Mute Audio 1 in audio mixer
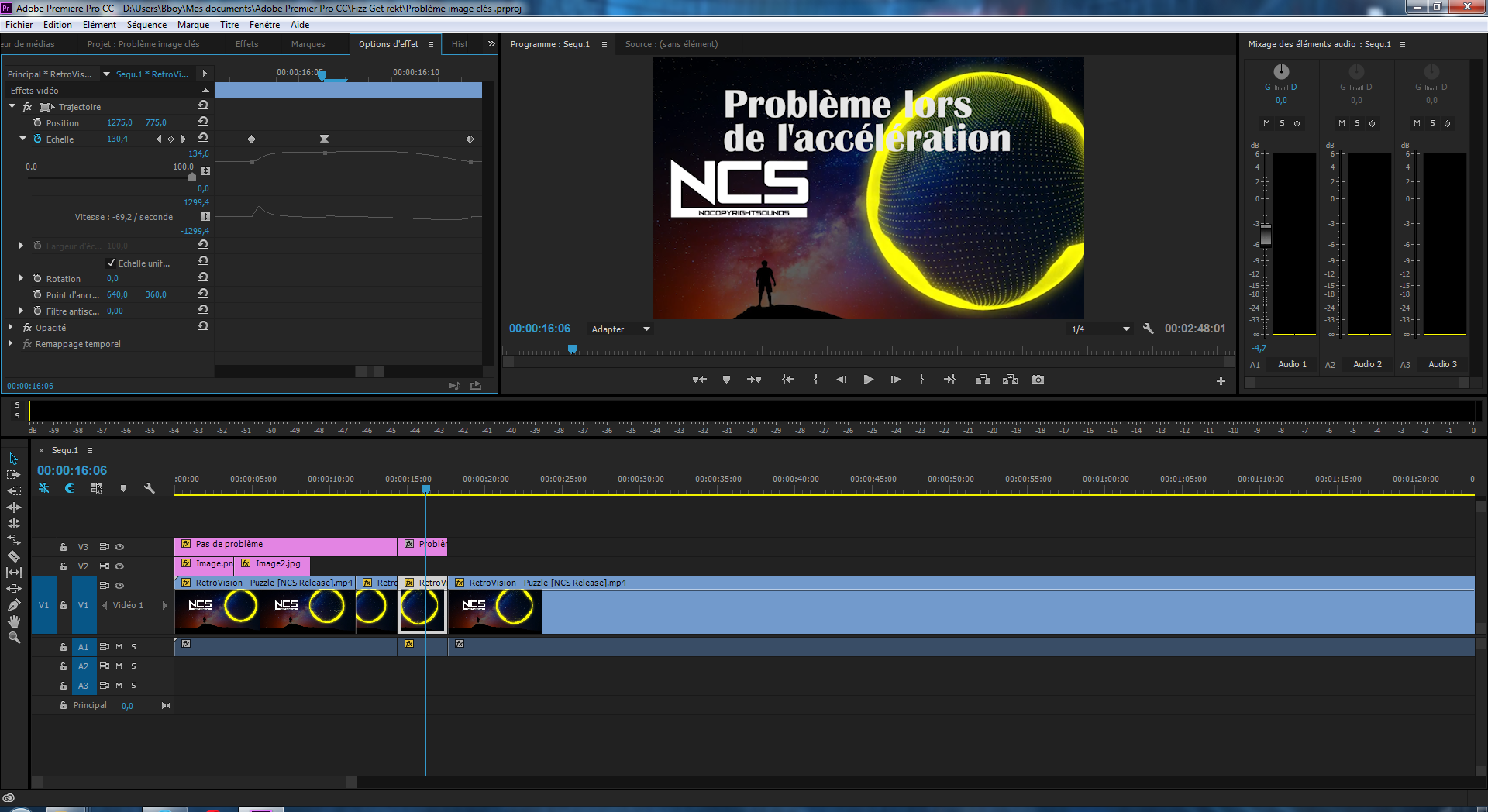The width and height of the screenshot is (1488, 812). (1266, 123)
